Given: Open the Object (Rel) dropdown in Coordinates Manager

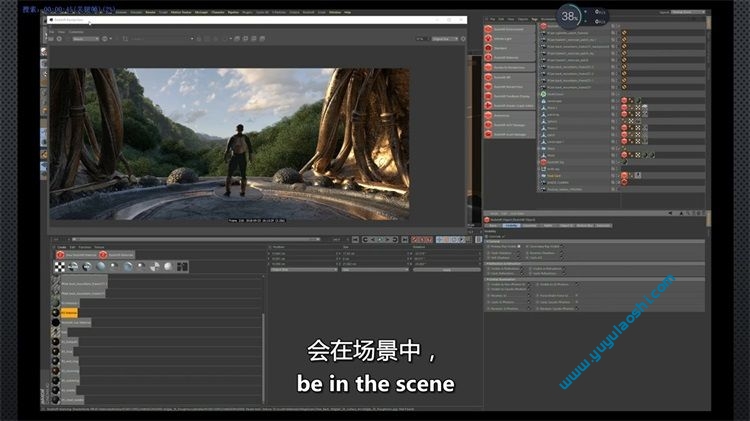Looking at the screenshot, I should 304,270.
